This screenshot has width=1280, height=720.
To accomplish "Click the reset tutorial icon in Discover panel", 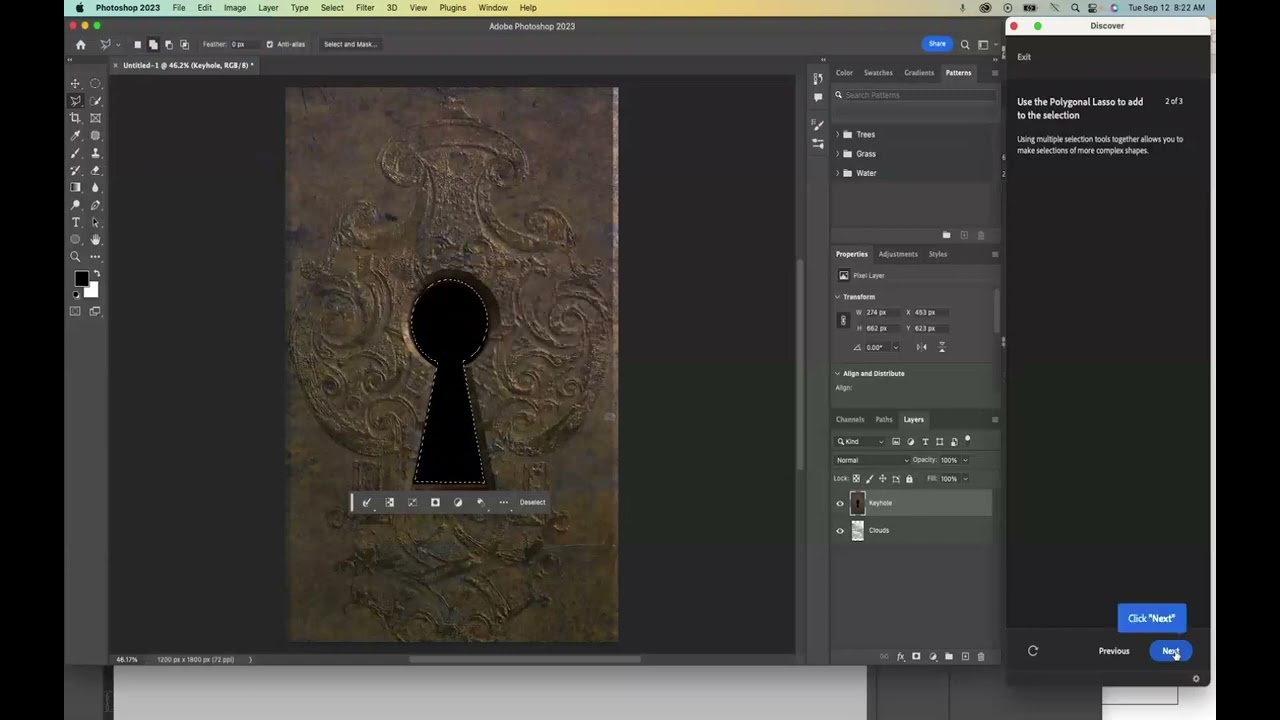I will coord(1033,651).
